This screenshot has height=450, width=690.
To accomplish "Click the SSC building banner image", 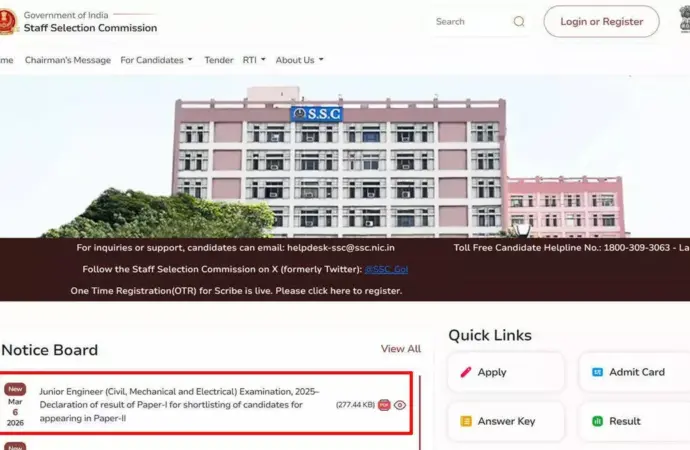I will pyautogui.click(x=345, y=157).
